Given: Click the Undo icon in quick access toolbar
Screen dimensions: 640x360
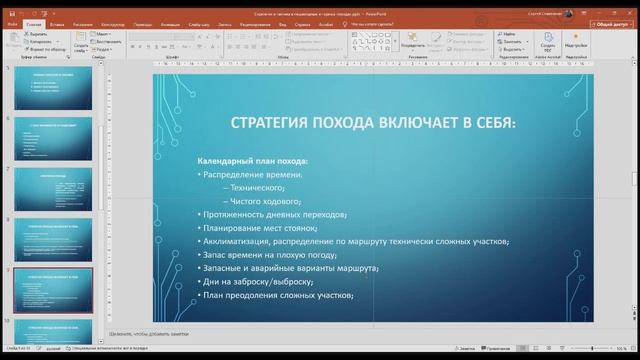Looking at the screenshot, I should (x=23, y=13).
